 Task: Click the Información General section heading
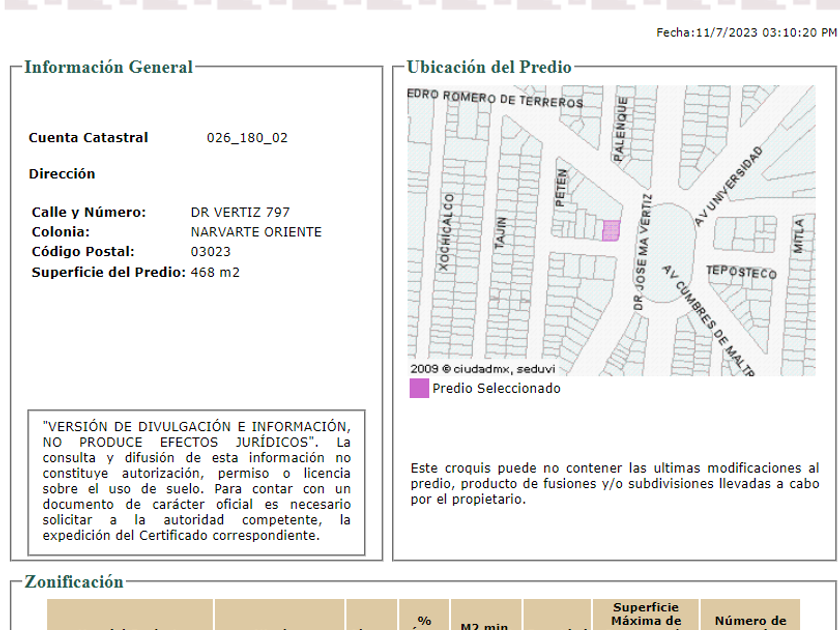[x=108, y=68]
